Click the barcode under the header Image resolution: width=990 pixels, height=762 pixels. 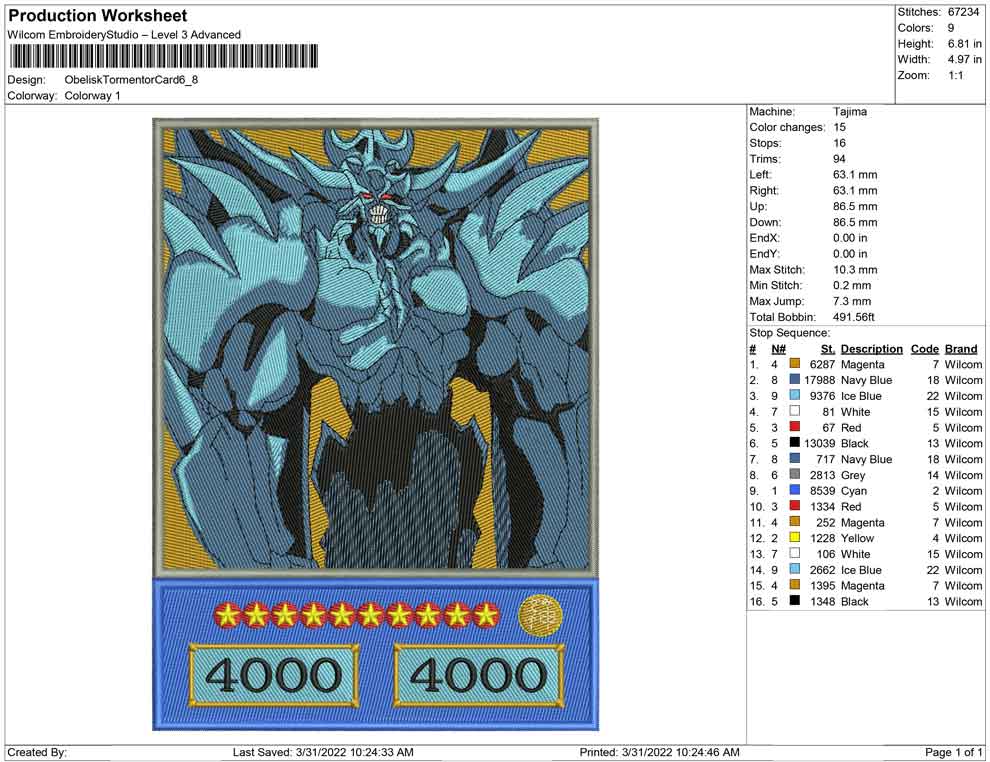click(x=164, y=56)
